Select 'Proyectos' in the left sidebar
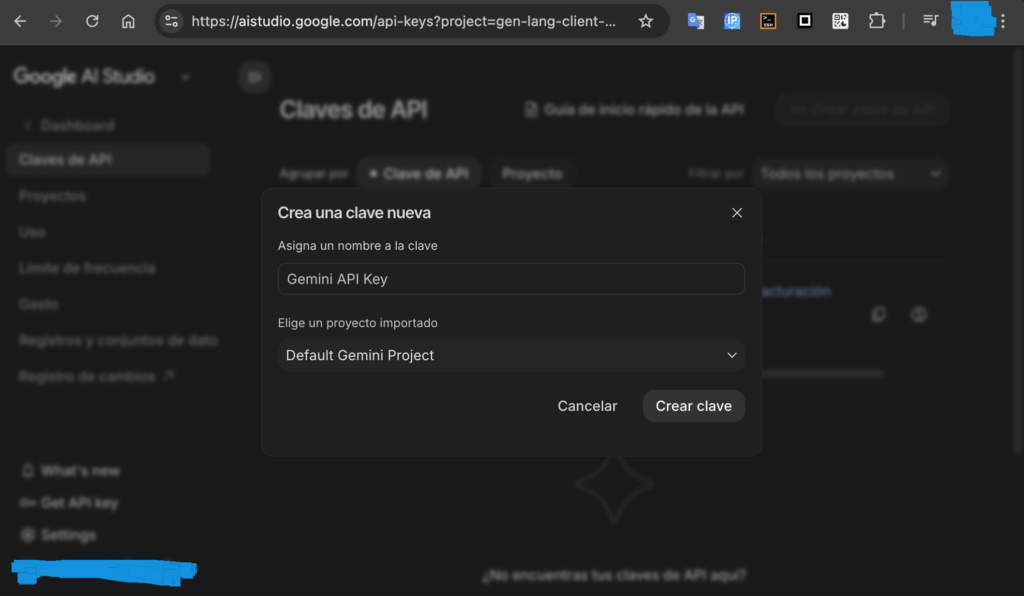Image resolution: width=1024 pixels, height=596 pixels. pos(52,196)
